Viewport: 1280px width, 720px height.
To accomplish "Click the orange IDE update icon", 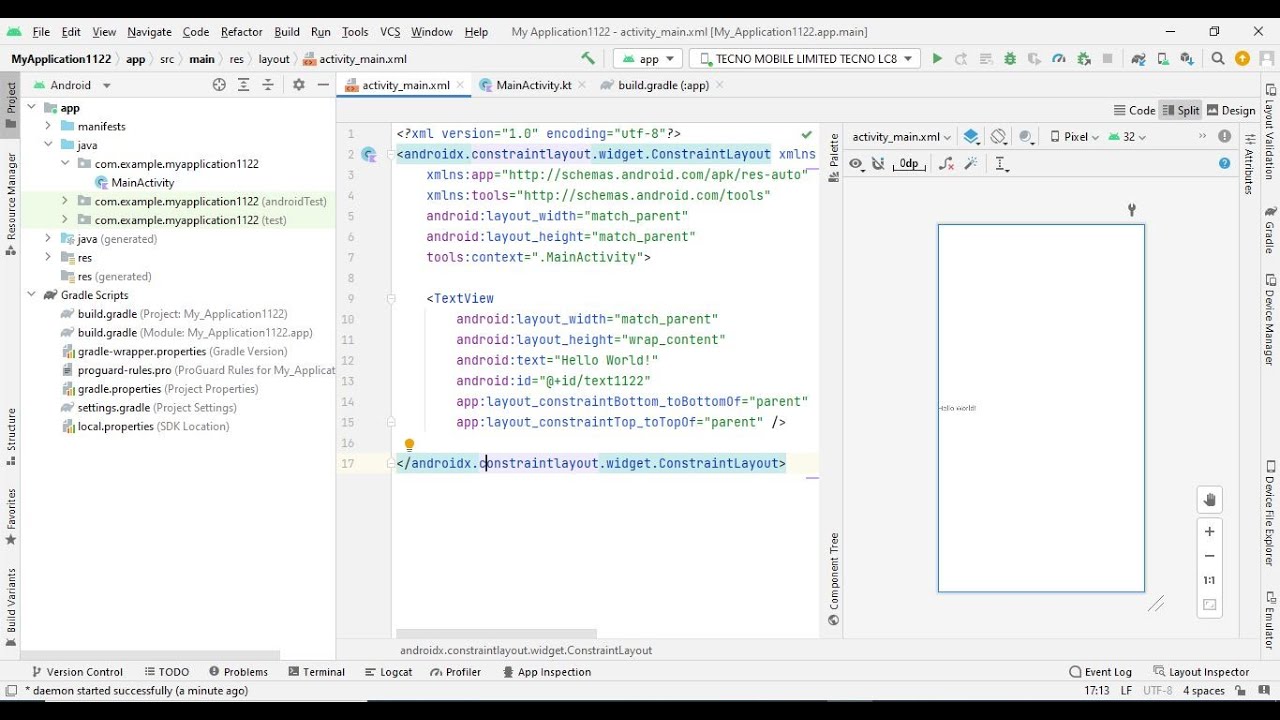I will point(1242,59).
